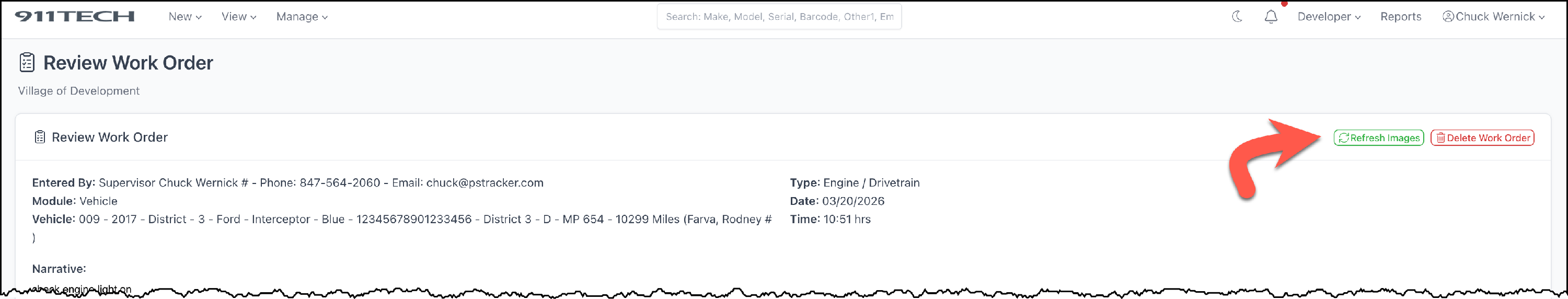The height and width of the screenshot is (299, 1568).
Task: Open notifications with the bell icon
Action: point(1271,17)
